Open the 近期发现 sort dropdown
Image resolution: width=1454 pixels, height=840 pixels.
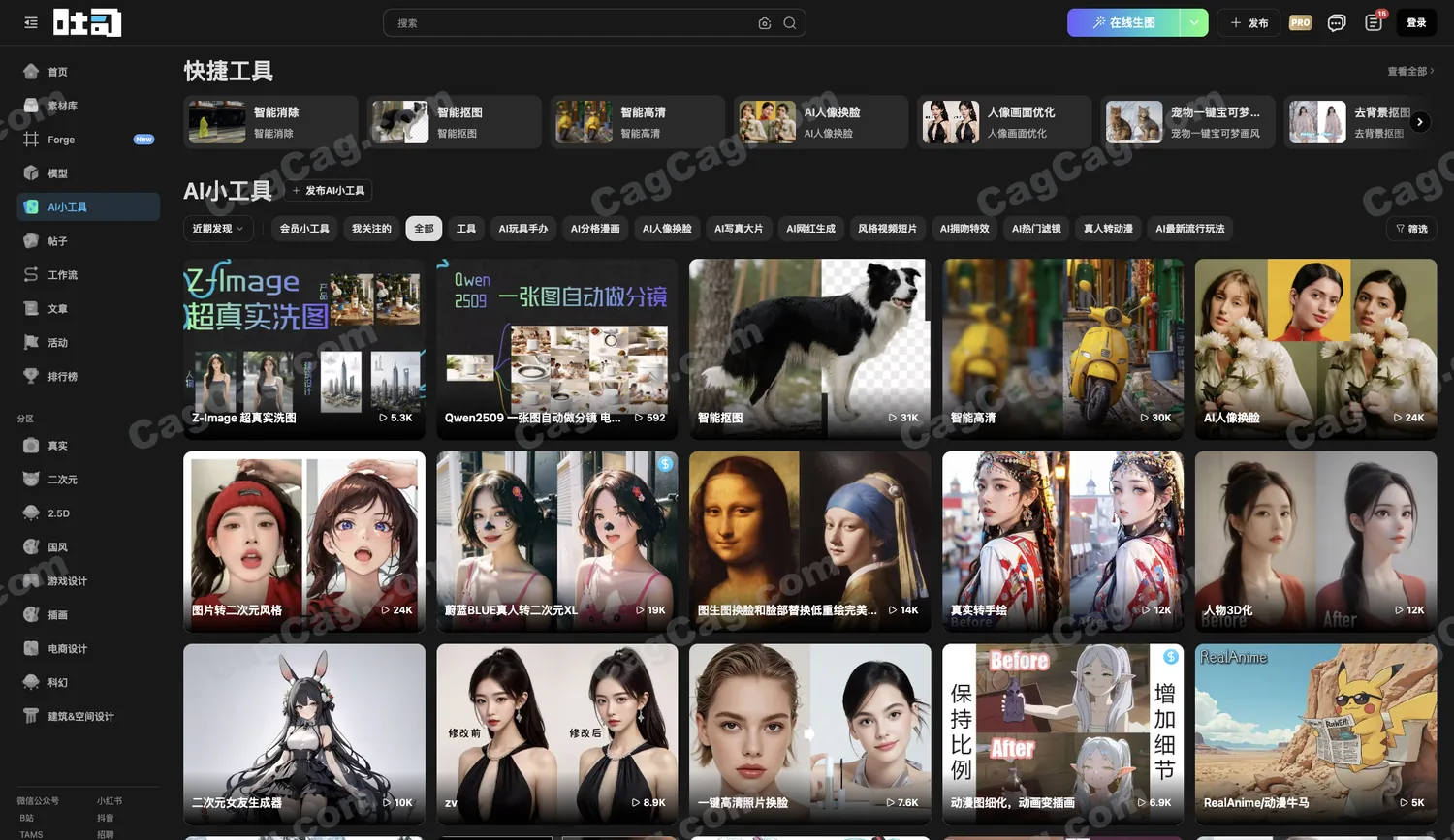[x=217, y=229]
